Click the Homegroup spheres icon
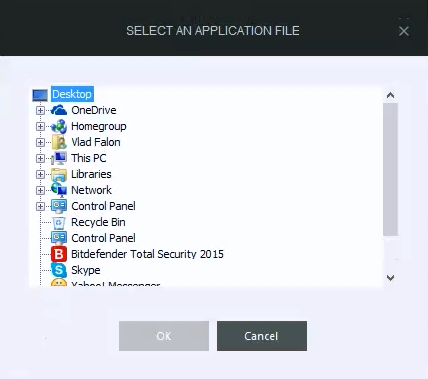The image size is (428, 379). pos(59,126)
